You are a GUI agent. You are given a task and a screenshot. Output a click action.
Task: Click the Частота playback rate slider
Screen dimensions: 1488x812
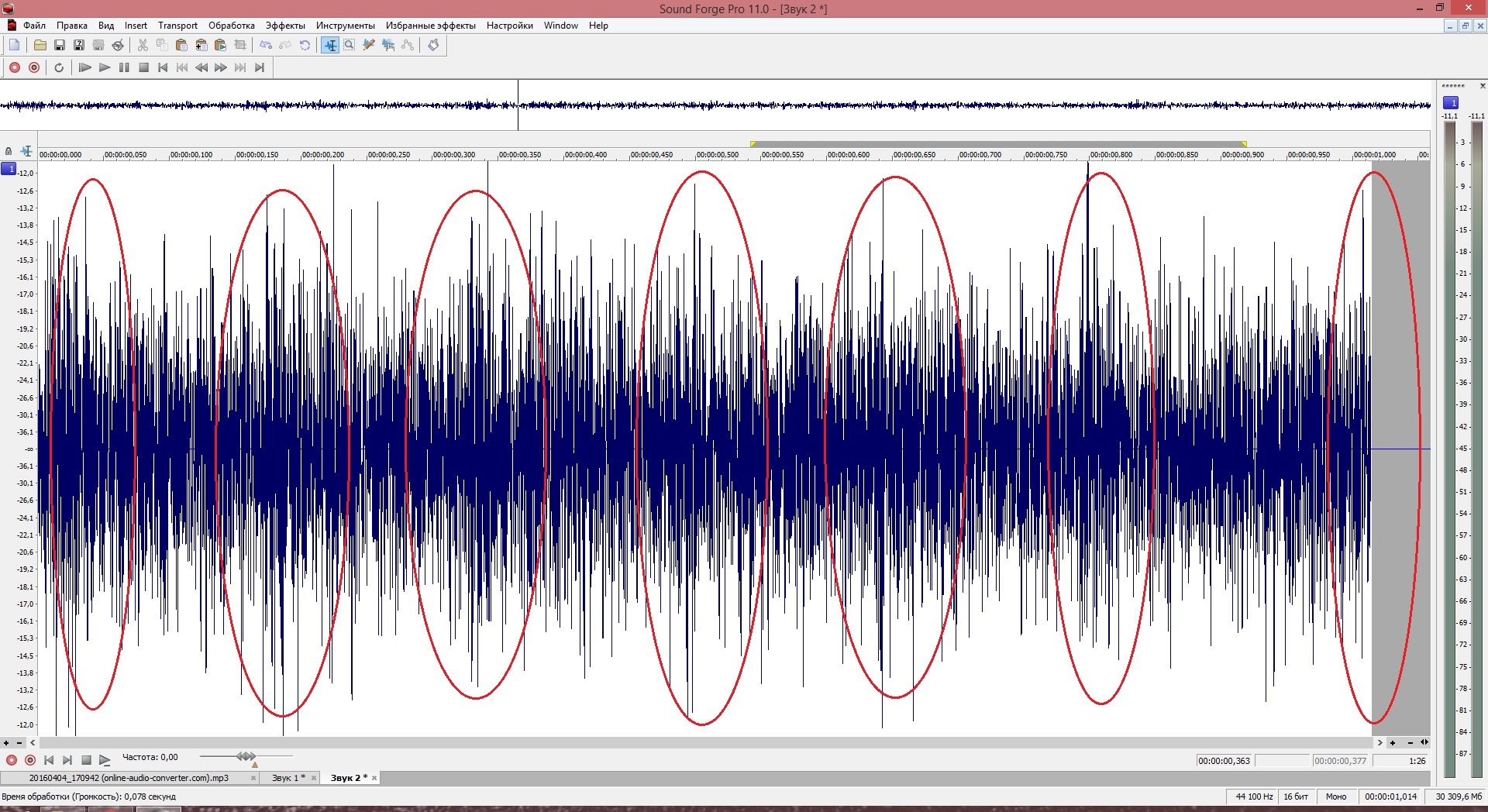click(246, 756)
